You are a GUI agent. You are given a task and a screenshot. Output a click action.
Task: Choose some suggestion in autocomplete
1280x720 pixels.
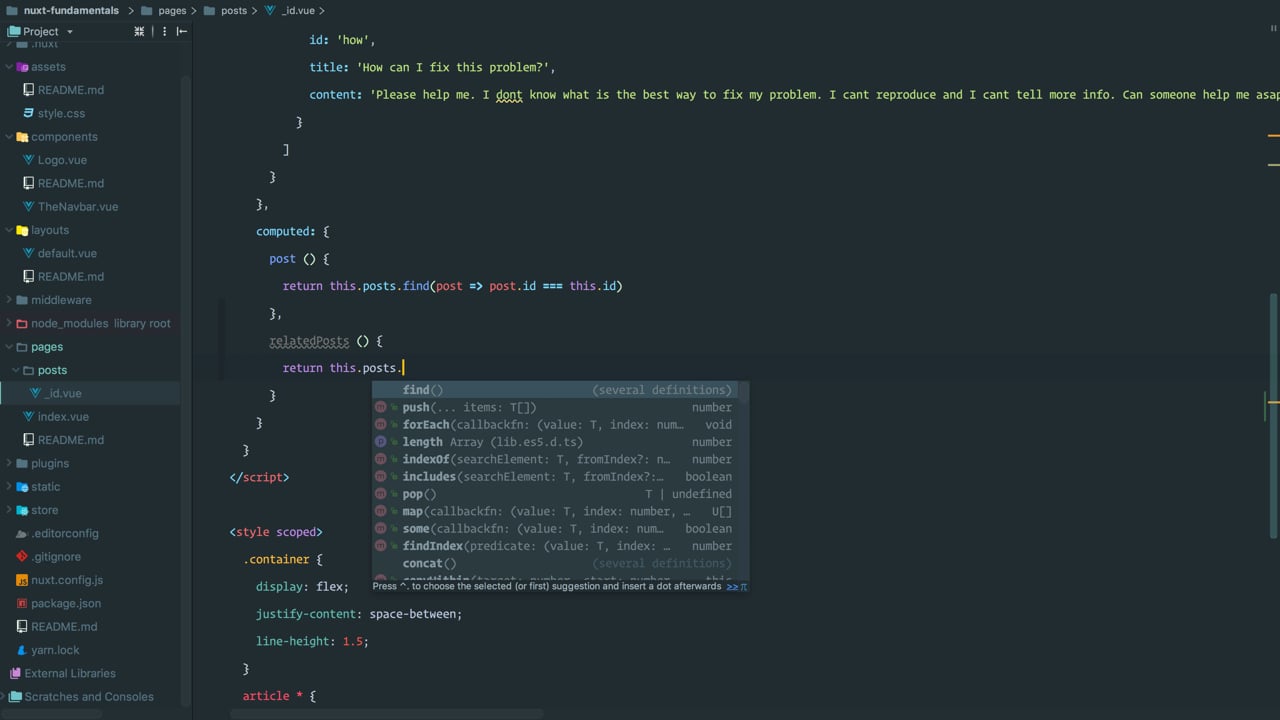click(555, 529)
